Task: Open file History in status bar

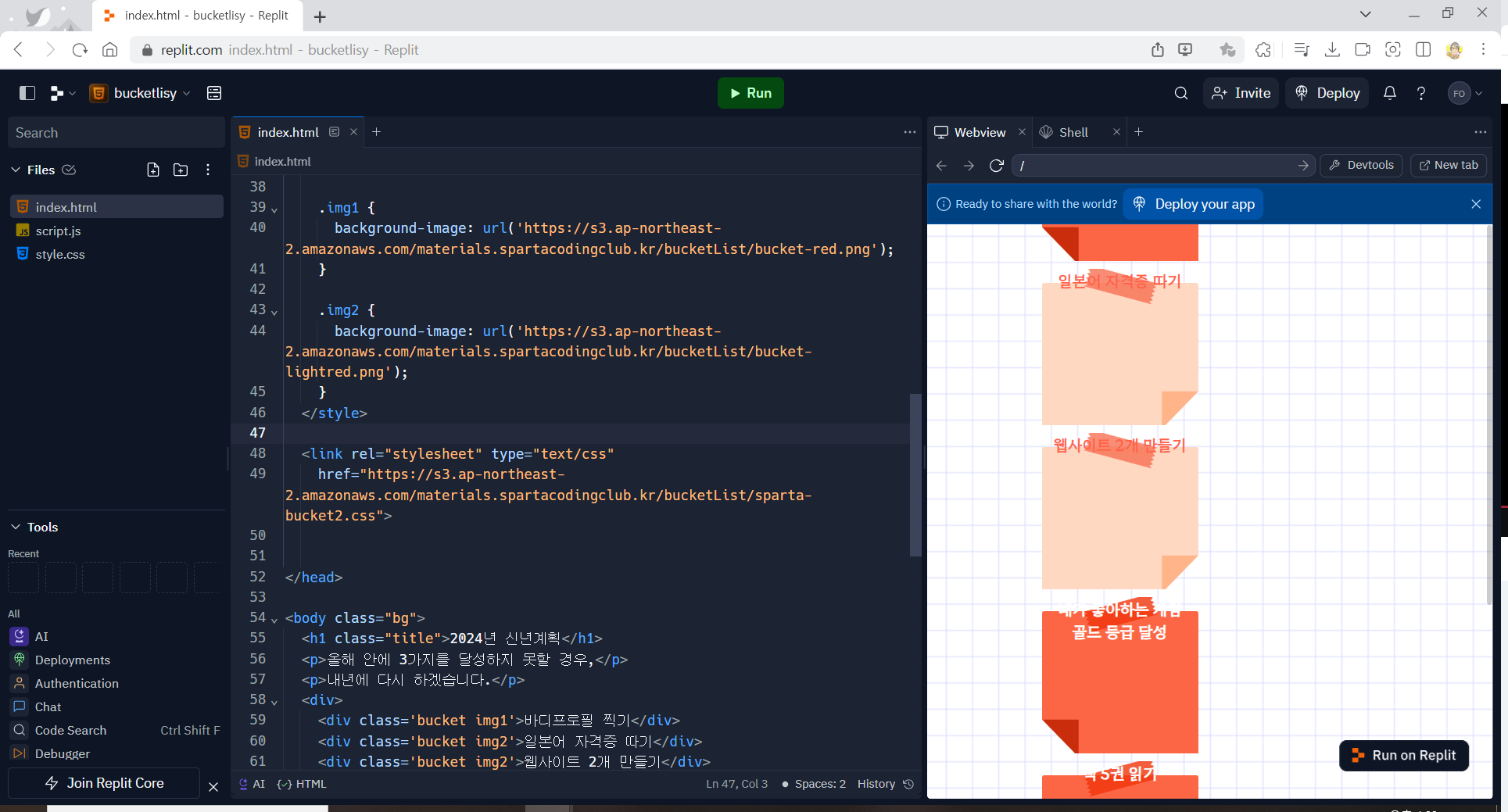Action: click(x=885, y=784)
